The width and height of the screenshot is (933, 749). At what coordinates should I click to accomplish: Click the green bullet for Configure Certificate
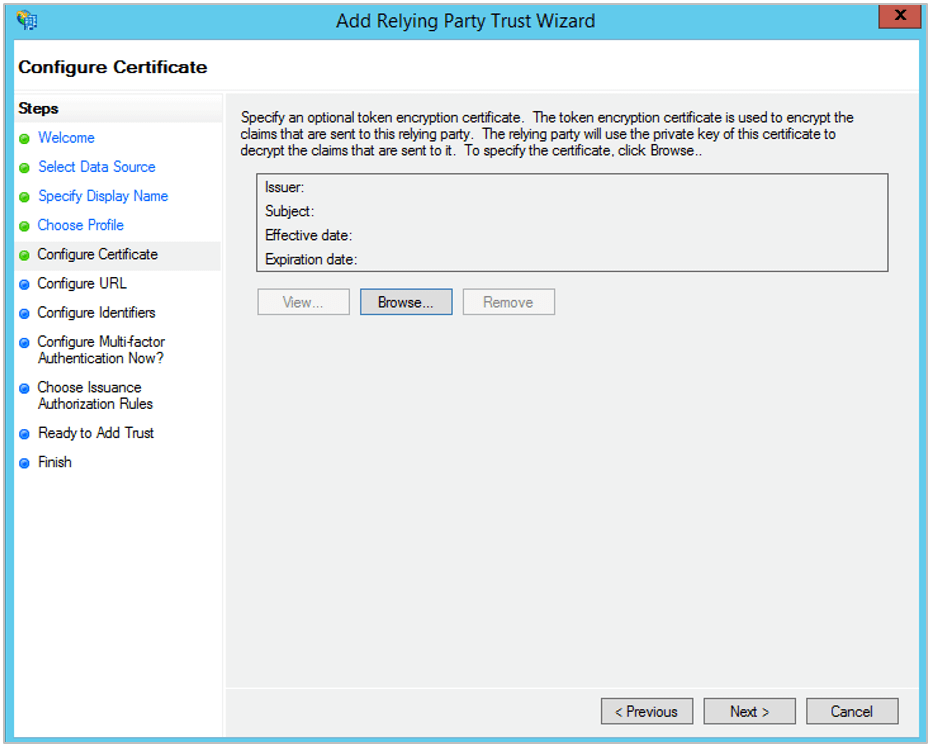25,255
